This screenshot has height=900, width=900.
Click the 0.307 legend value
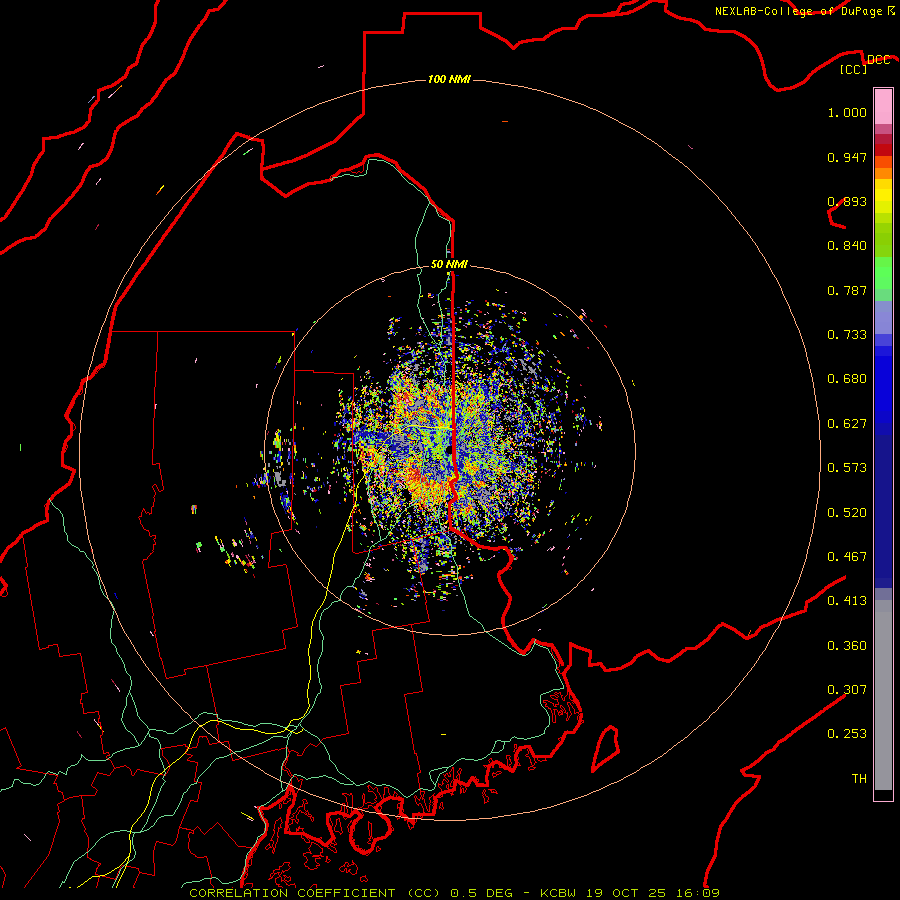tap(847, 690)
